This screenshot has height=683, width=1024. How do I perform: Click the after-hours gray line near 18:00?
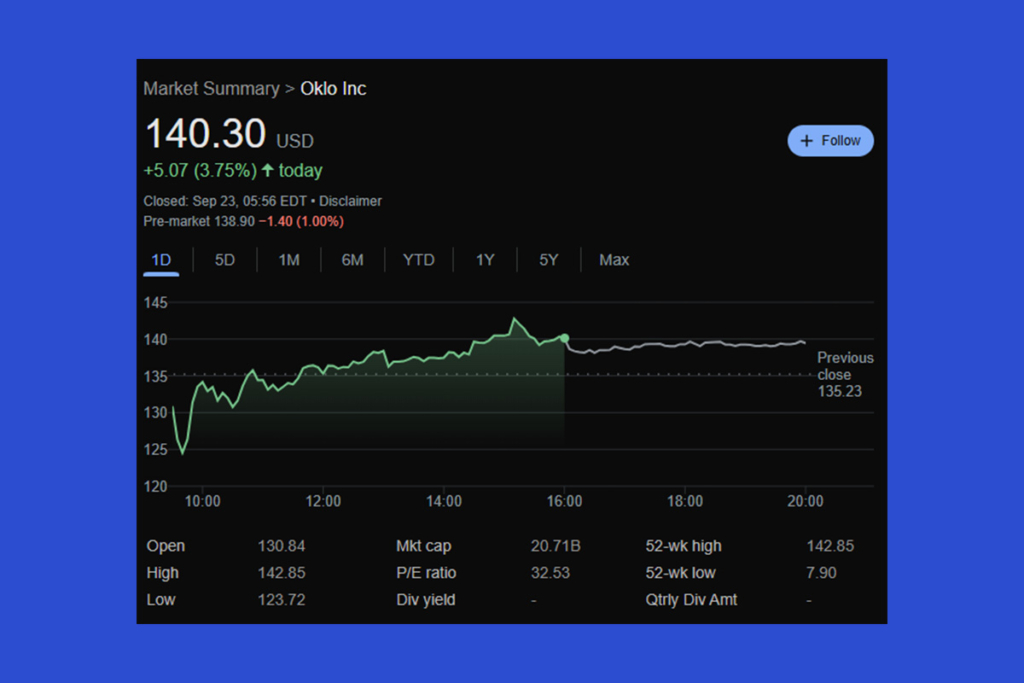click(x=685, y=344)
